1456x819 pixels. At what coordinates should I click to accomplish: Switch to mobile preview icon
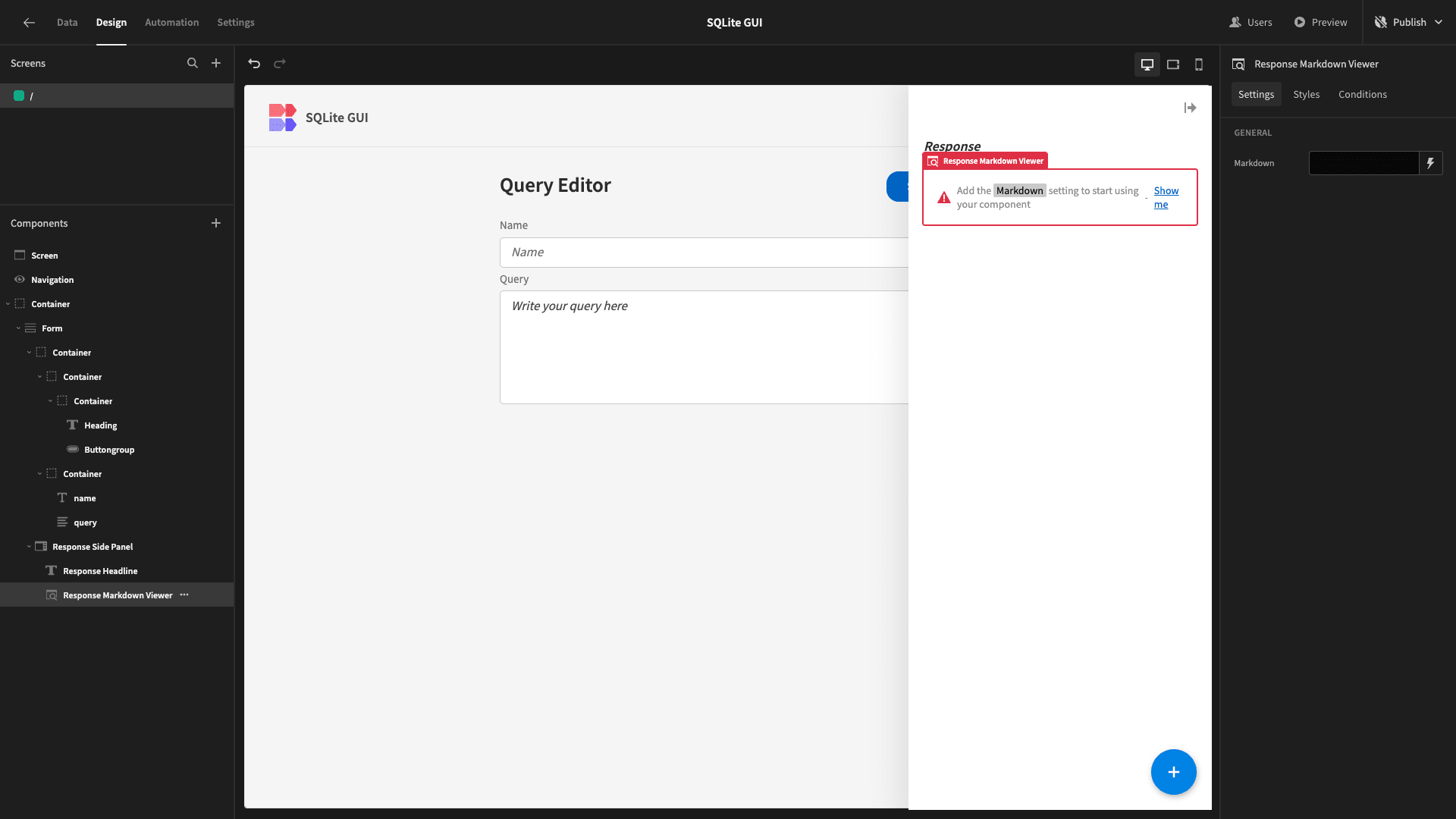[1199, 64]
